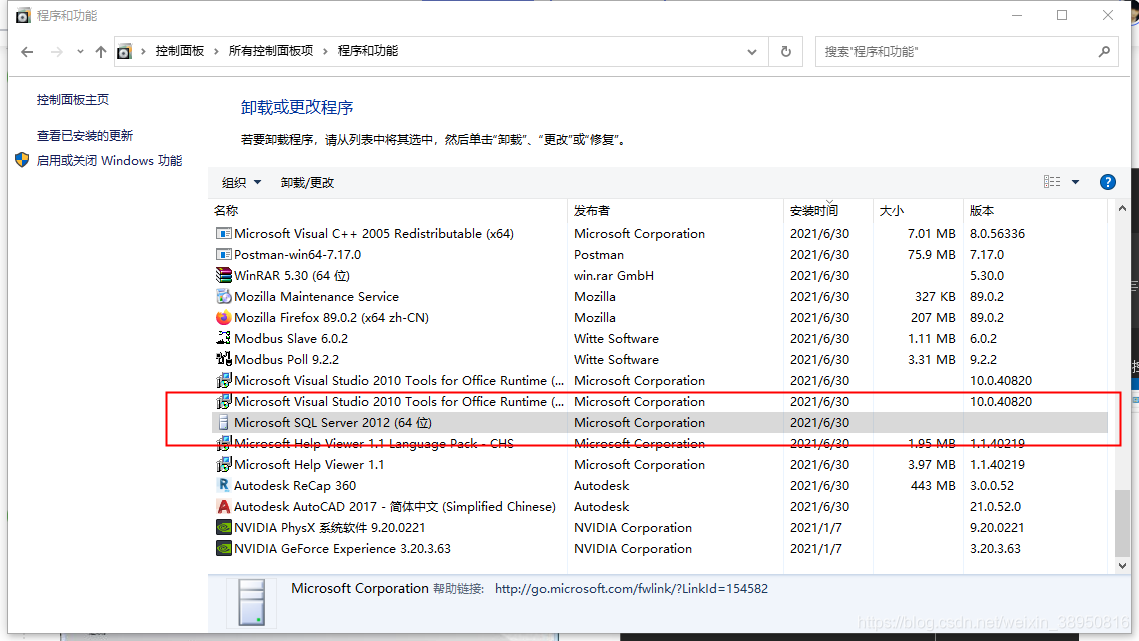The image size is (1139, 641).
Task: Click 所有控制面板项 in the breadcrumb path
Action: click(270, 51)
